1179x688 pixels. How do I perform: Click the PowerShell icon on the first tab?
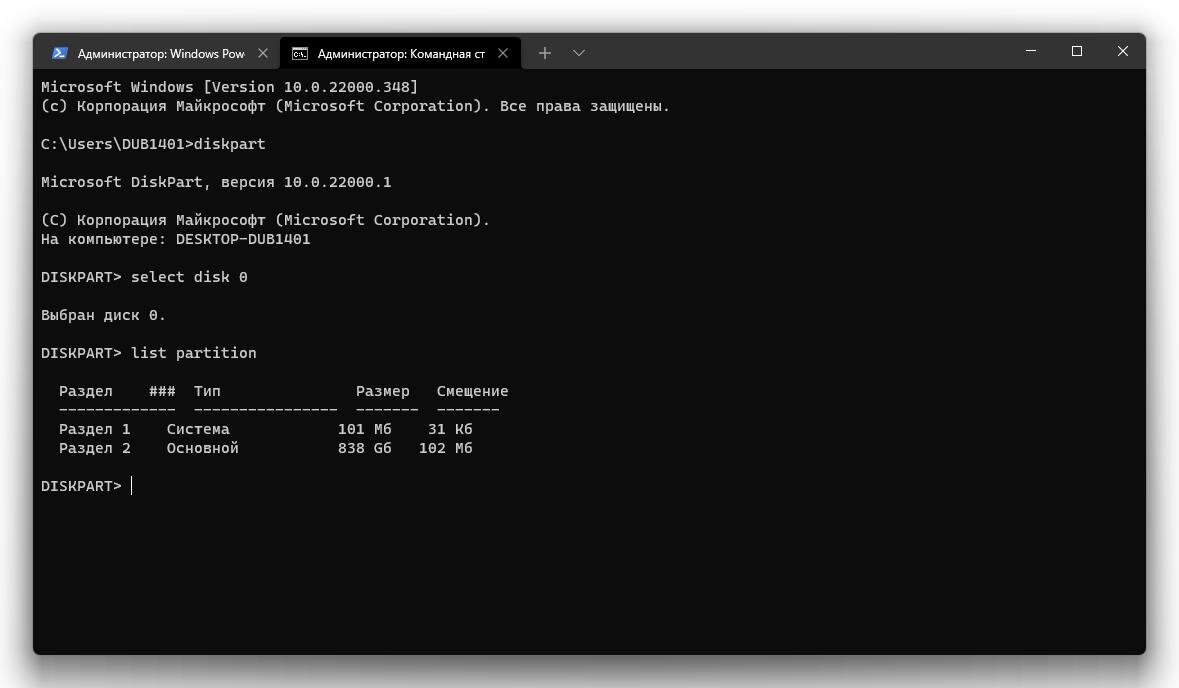[60, 53]
